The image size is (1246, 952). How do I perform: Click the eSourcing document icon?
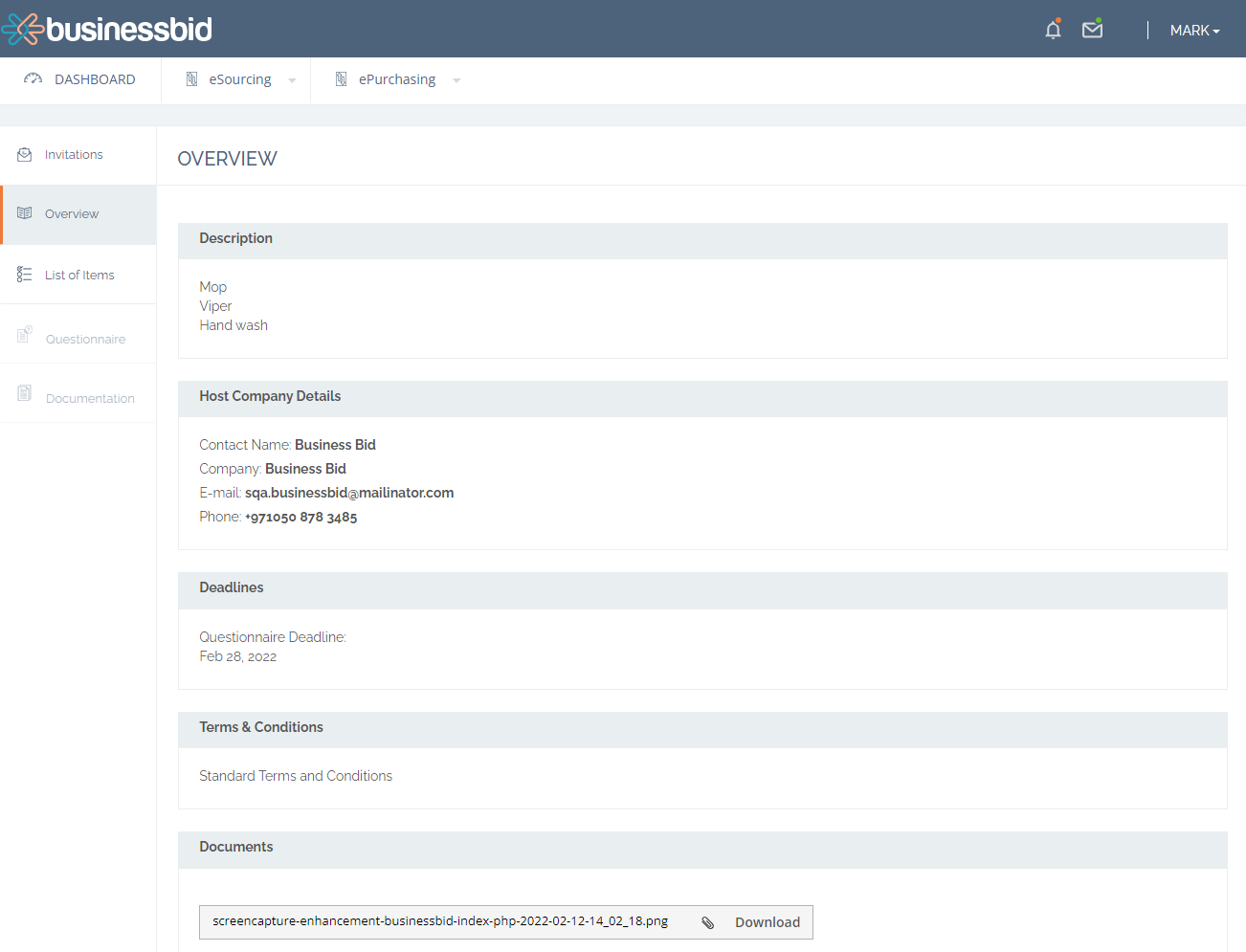pos(191,79)
